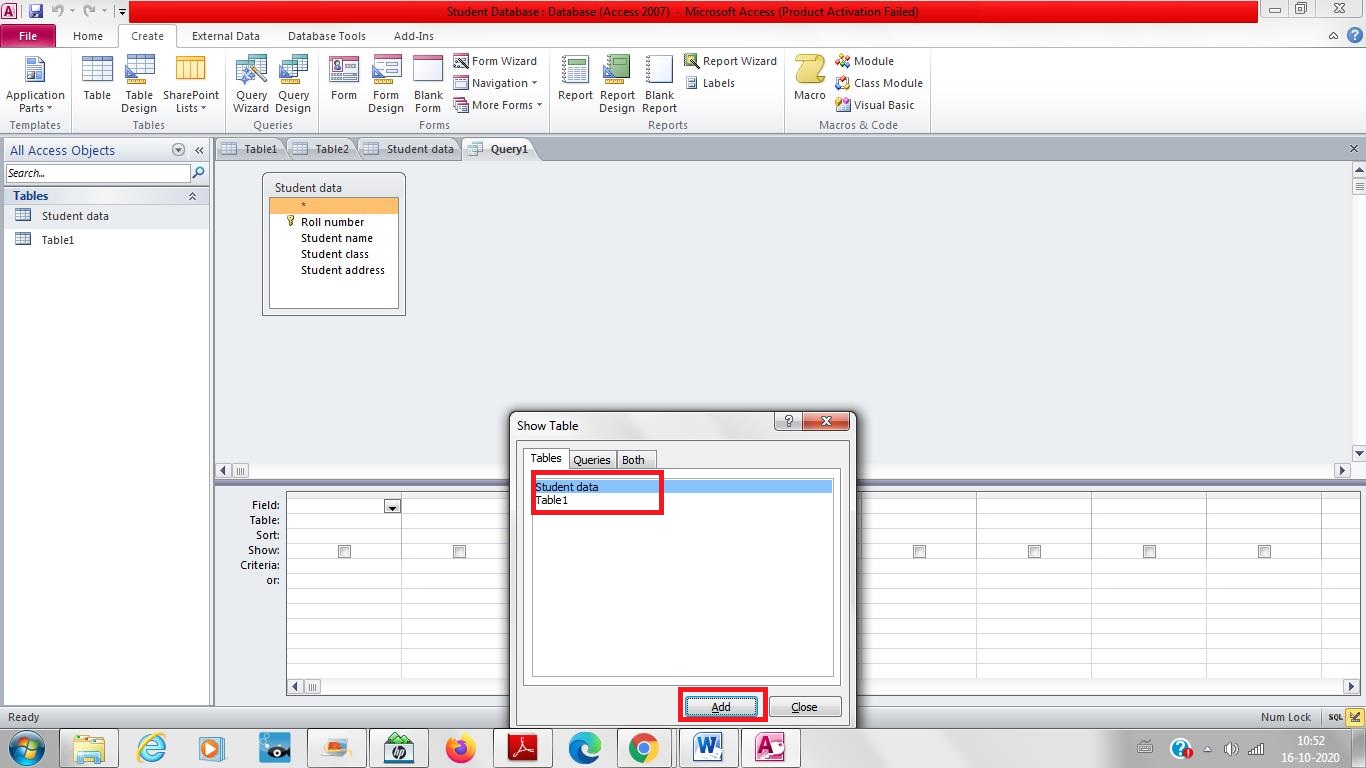
Task: Open help in Show Table dialog
Action: tap(788, 421)
